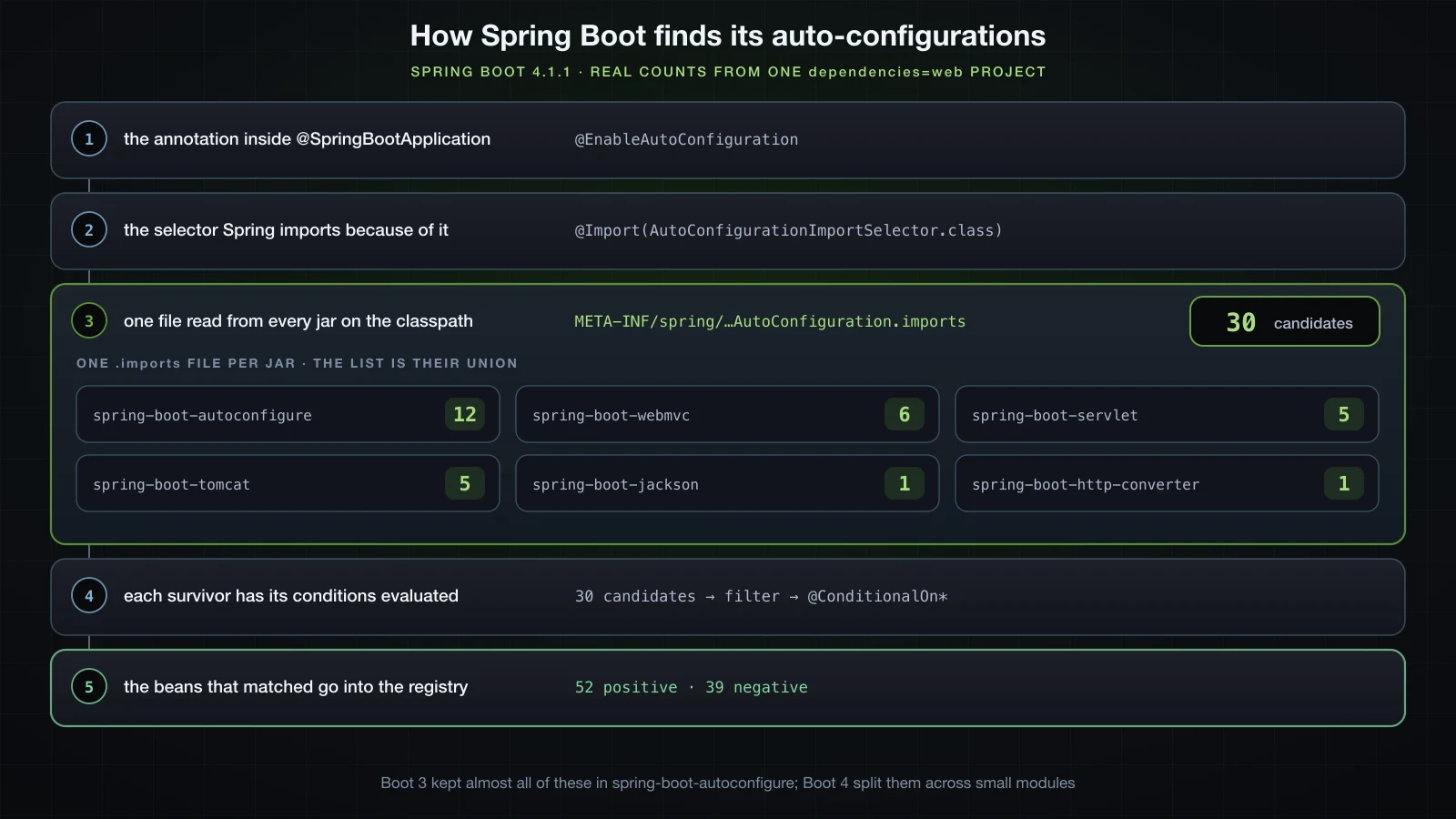Click the step 3 circle badge
Image resolution: width=1456 pixels, height=819 pixels.
pyautogui.click(x=89, y=321)
